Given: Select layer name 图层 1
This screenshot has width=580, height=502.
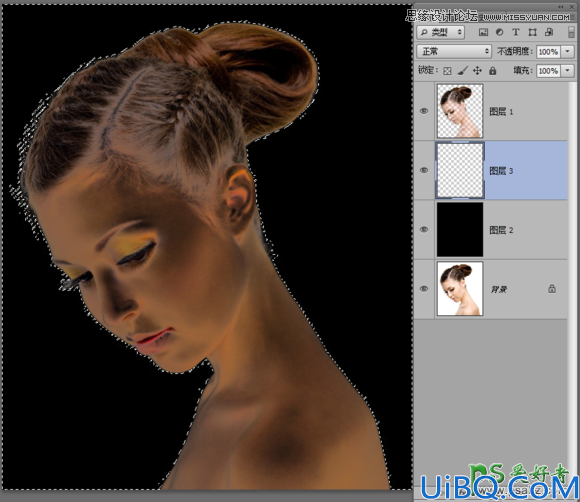Looking at the screenshot, I should click(501, 112).
